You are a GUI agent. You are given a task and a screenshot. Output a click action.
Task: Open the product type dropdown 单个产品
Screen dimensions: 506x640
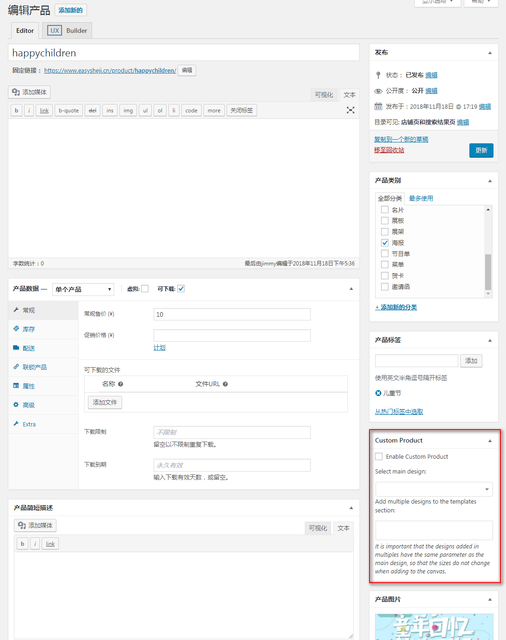tap(83, 289)
